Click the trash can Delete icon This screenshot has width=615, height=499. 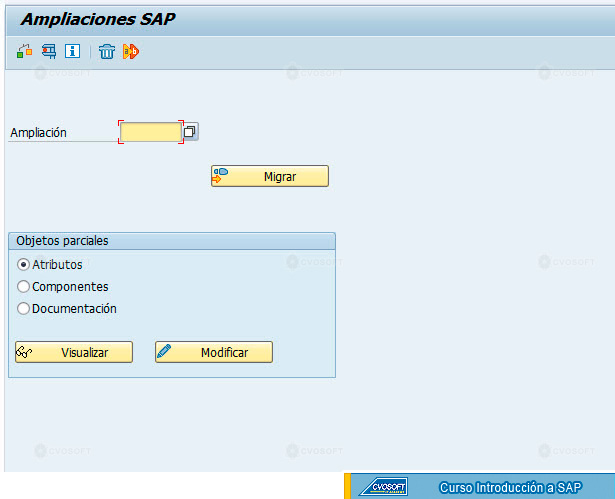(107, 51)
